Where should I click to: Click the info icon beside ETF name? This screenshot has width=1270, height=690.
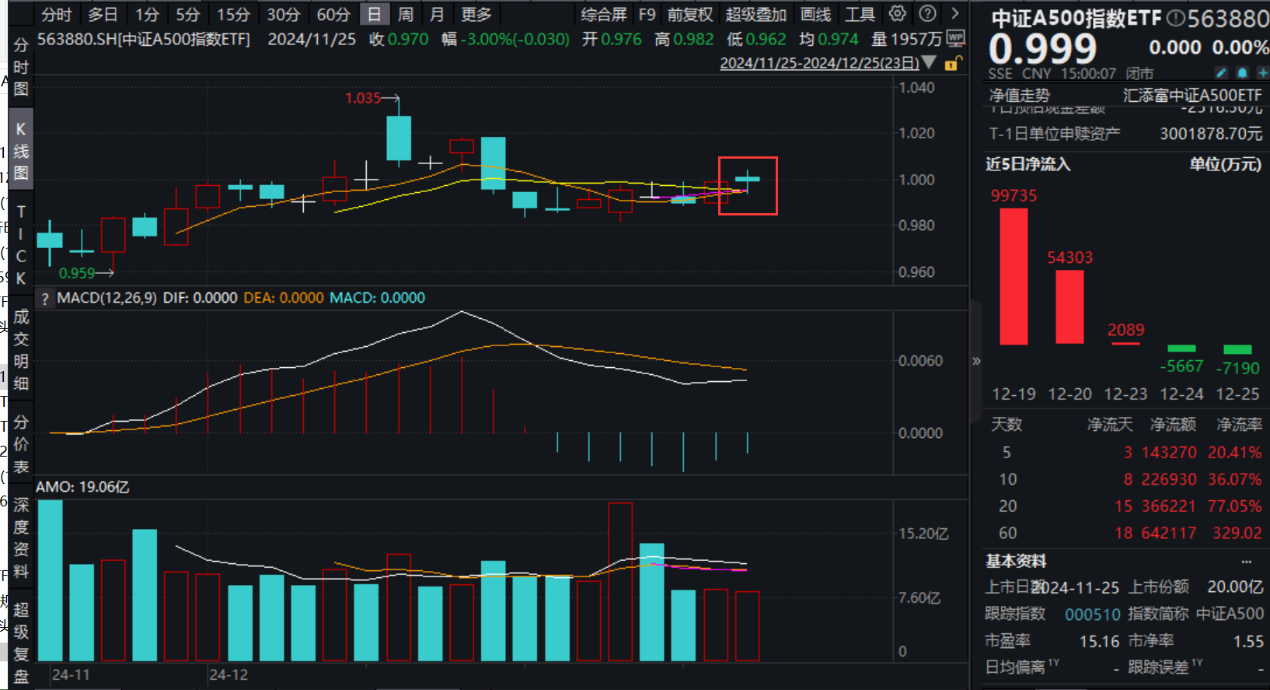pyautogui.click(x=1175, y=19)
